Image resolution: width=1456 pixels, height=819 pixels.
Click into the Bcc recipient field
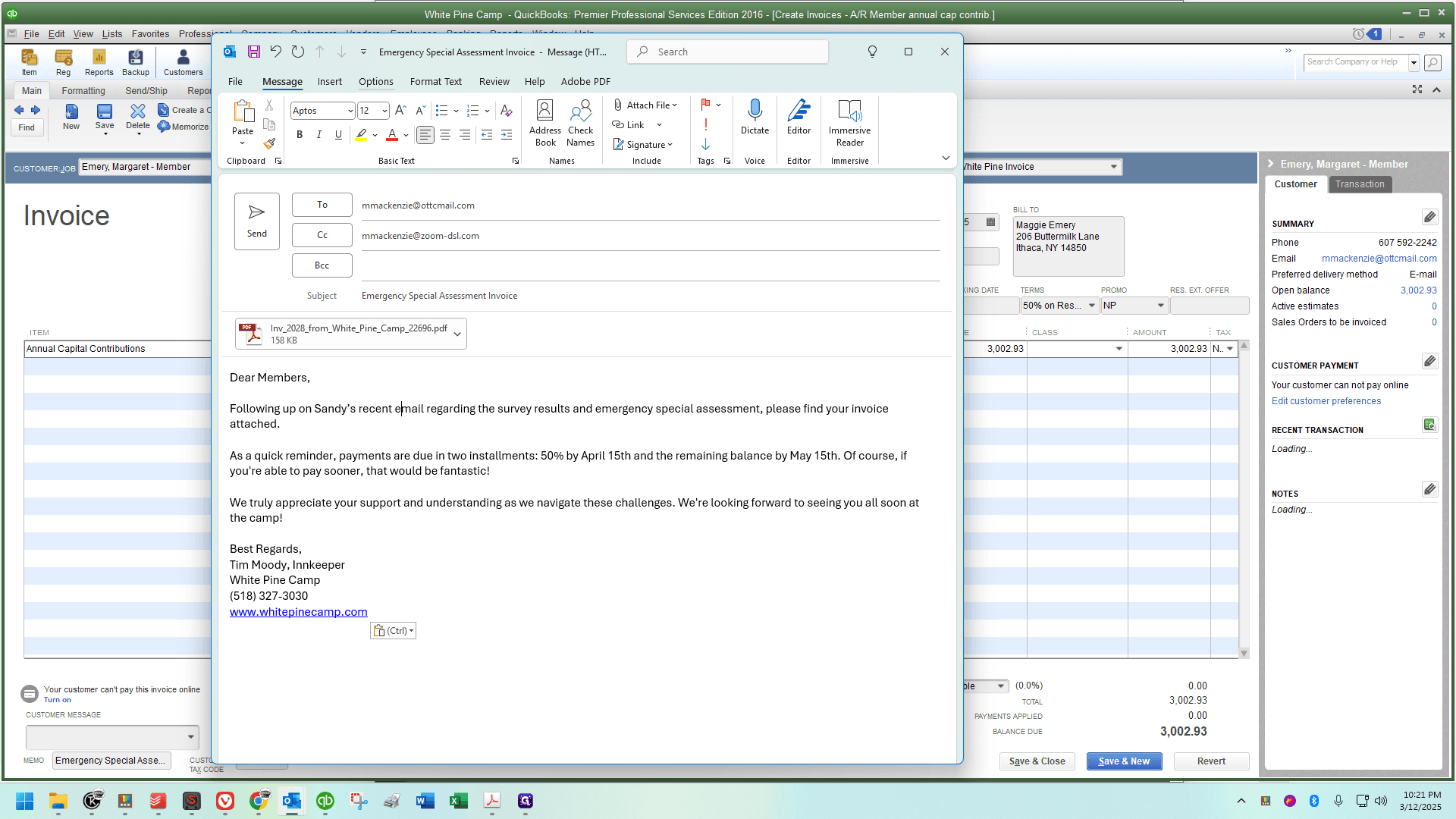tap(651, 265)
